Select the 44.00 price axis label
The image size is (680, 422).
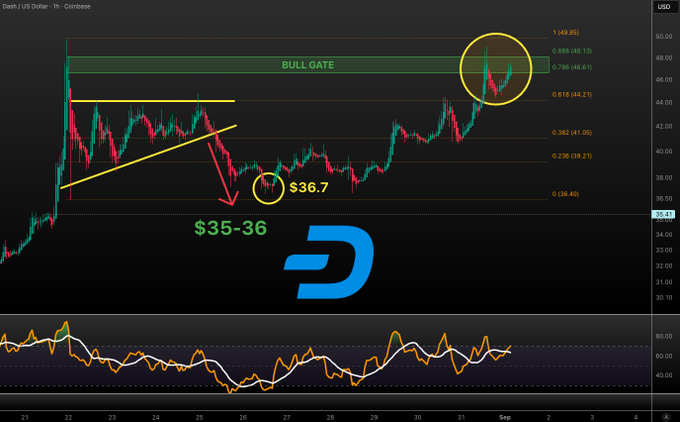pos(664,102)
